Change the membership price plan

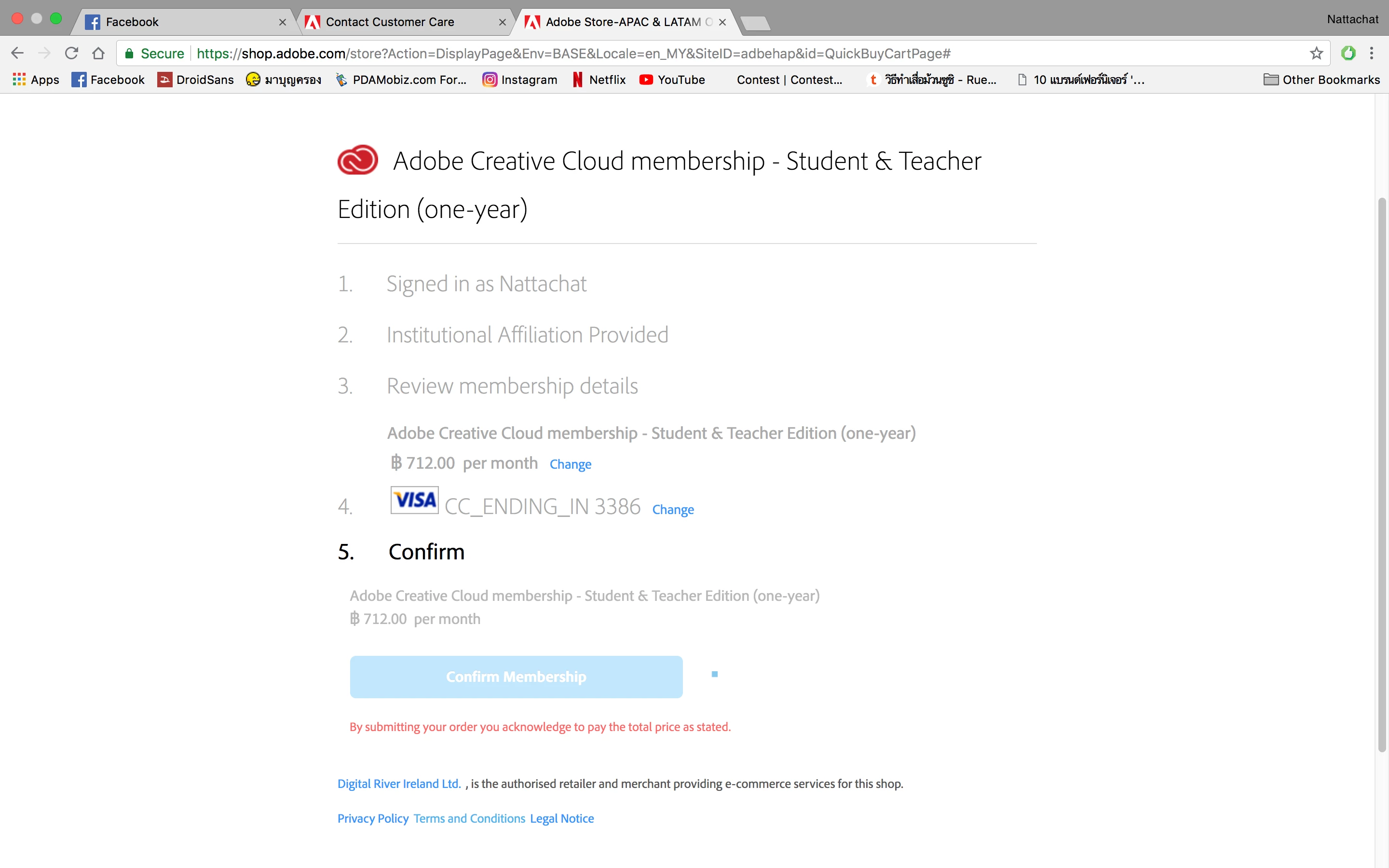pyautogui.click(x=570, y=464)
